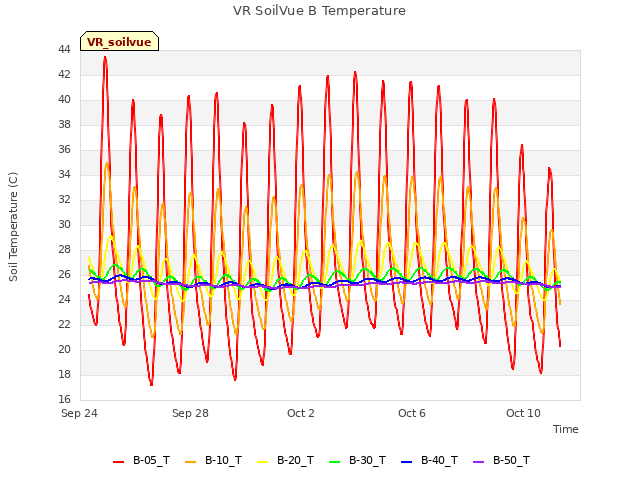Click the 40 y-axis tick label
This screenshot has height=480, width=640.
pyautogui.click(x=64, y=99)
